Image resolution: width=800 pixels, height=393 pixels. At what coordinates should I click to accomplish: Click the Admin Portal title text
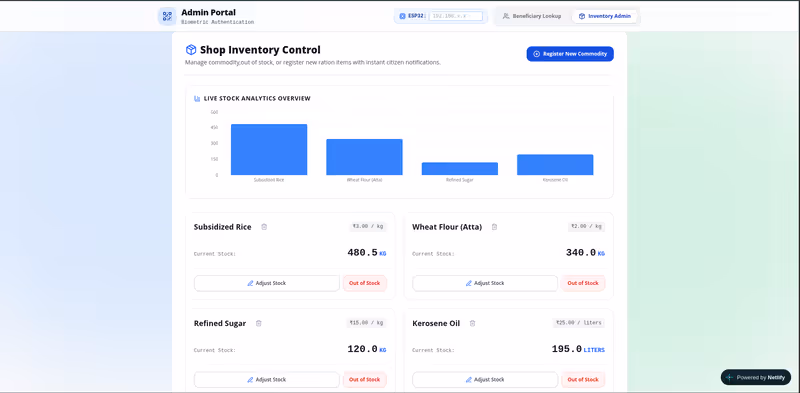pos(208,12)
